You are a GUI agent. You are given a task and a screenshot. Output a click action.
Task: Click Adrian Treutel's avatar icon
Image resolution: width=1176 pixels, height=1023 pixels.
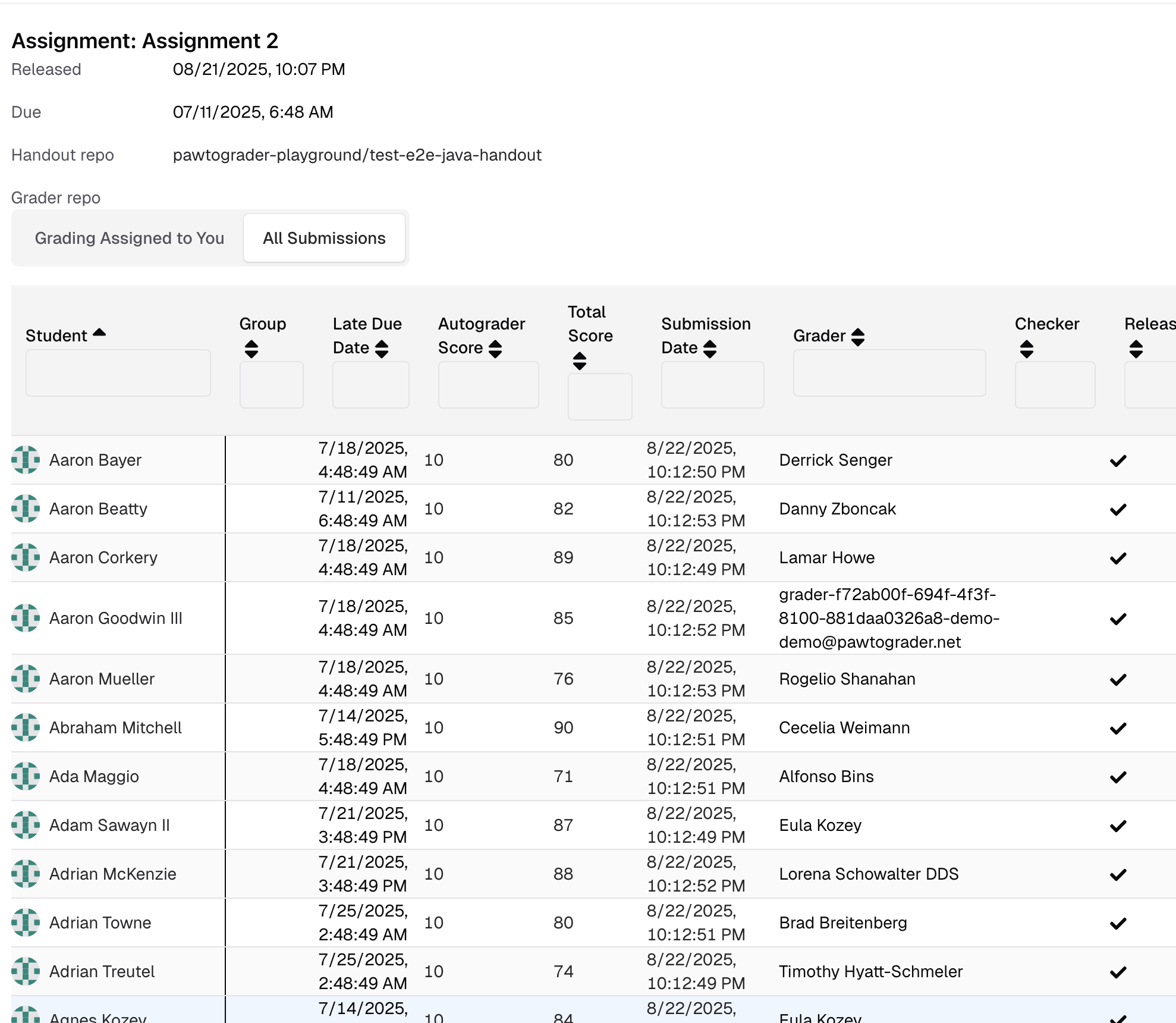click(x=25, y=971)
